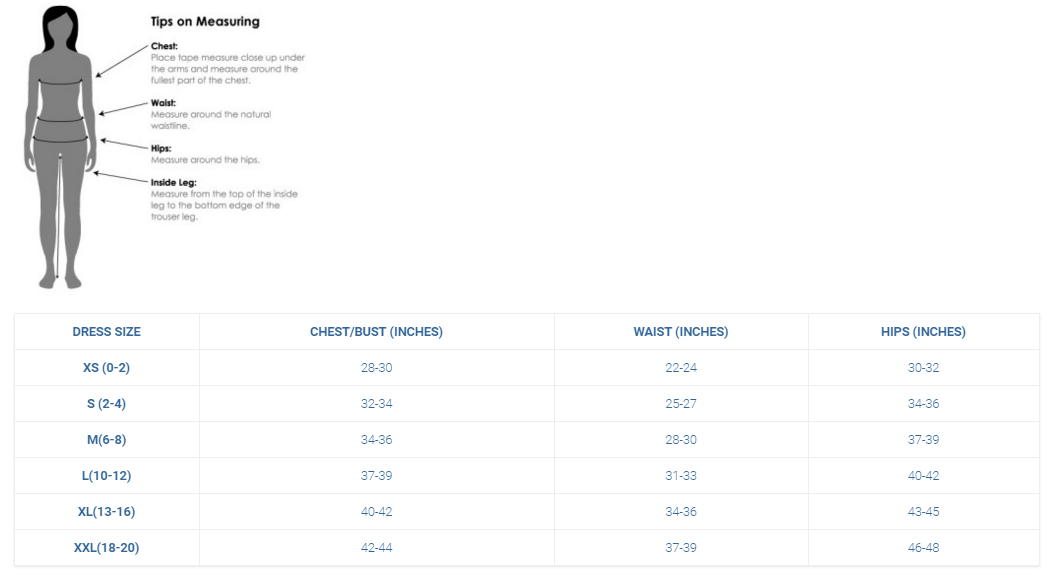
Task: Click the female body silhouette image
Action: point(60,147)
